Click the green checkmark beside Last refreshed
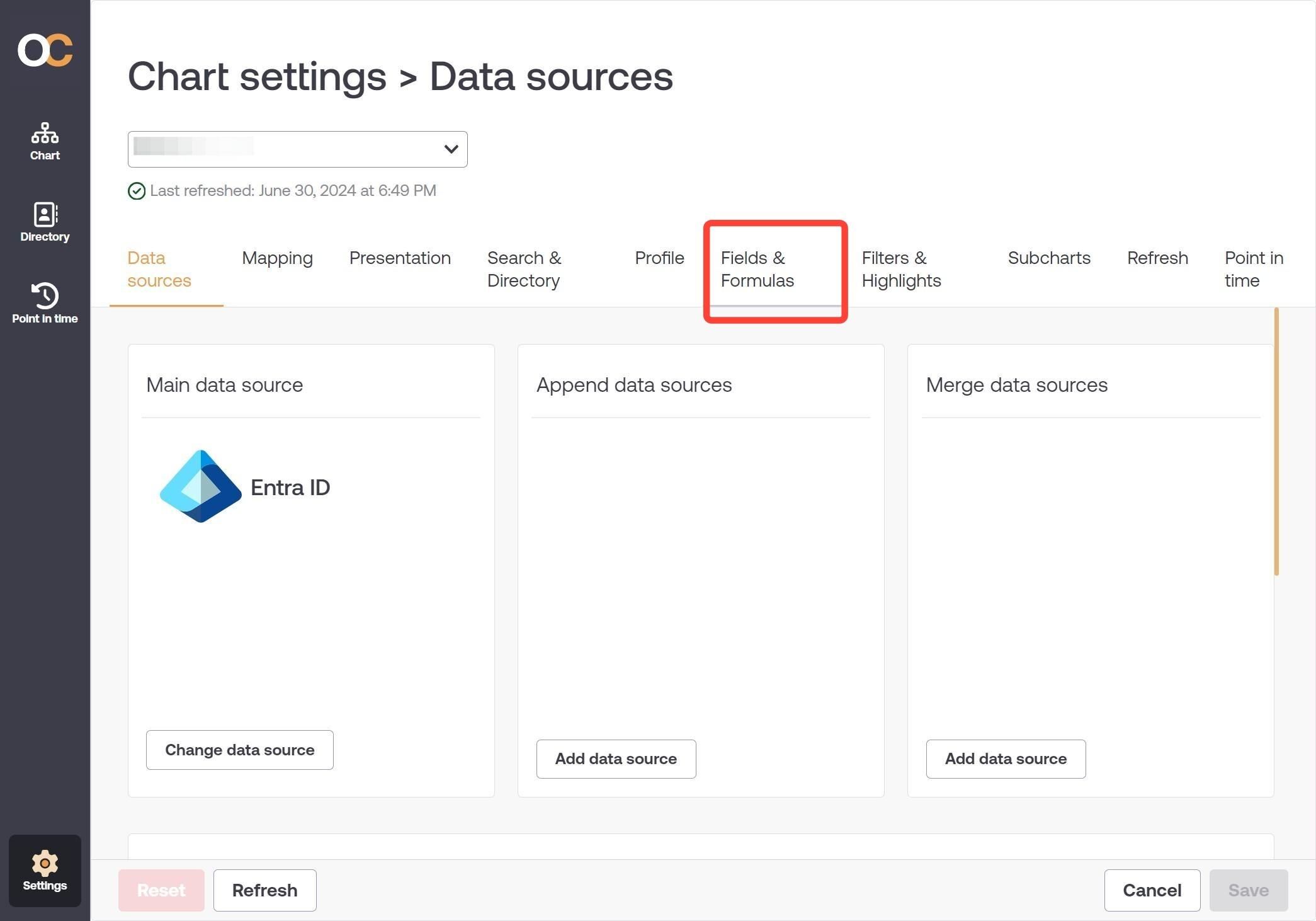Image resolution: width=1316 pixels, height=921 pixels. tap(136, 190)
